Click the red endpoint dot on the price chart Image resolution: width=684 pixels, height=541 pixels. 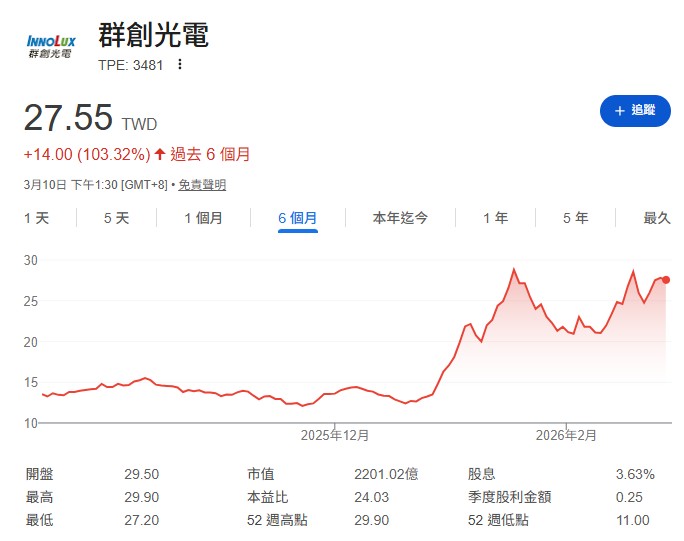[x=666, y=280]
